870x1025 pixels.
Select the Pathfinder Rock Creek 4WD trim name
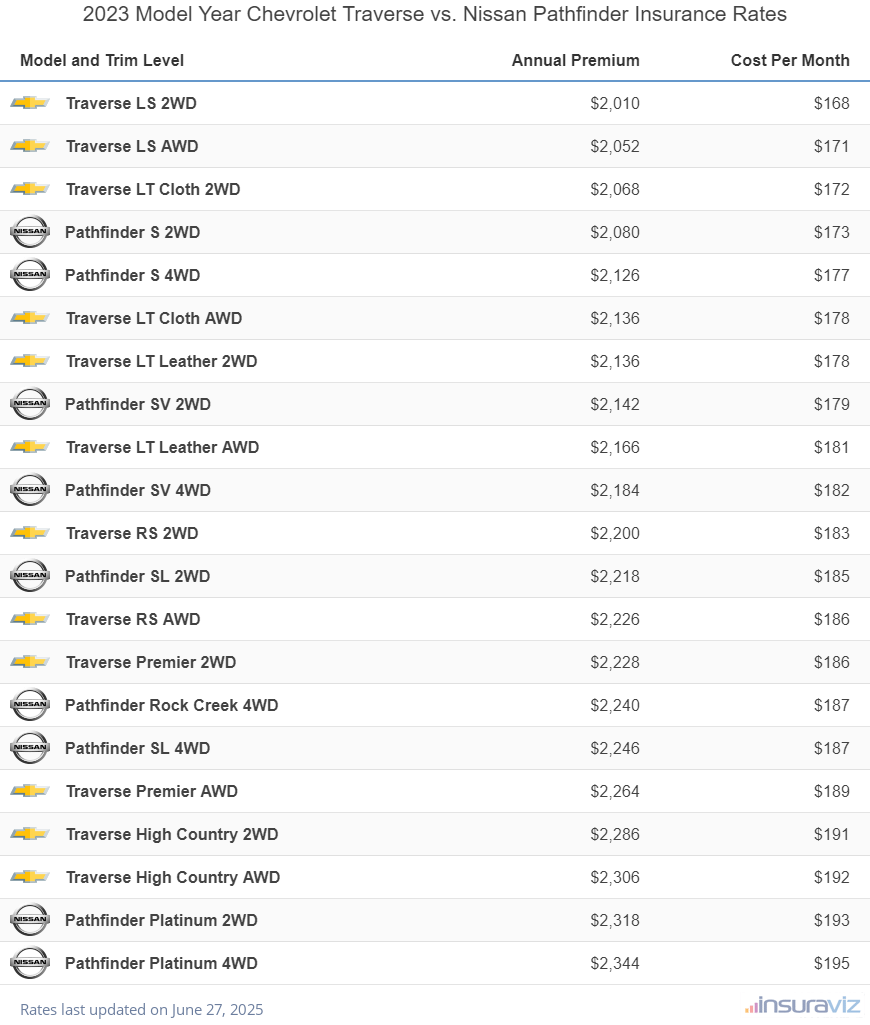(172, 705)
